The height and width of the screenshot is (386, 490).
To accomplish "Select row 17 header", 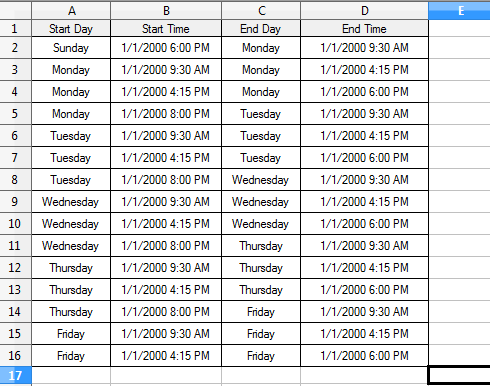I will click(x=15, y=376).
